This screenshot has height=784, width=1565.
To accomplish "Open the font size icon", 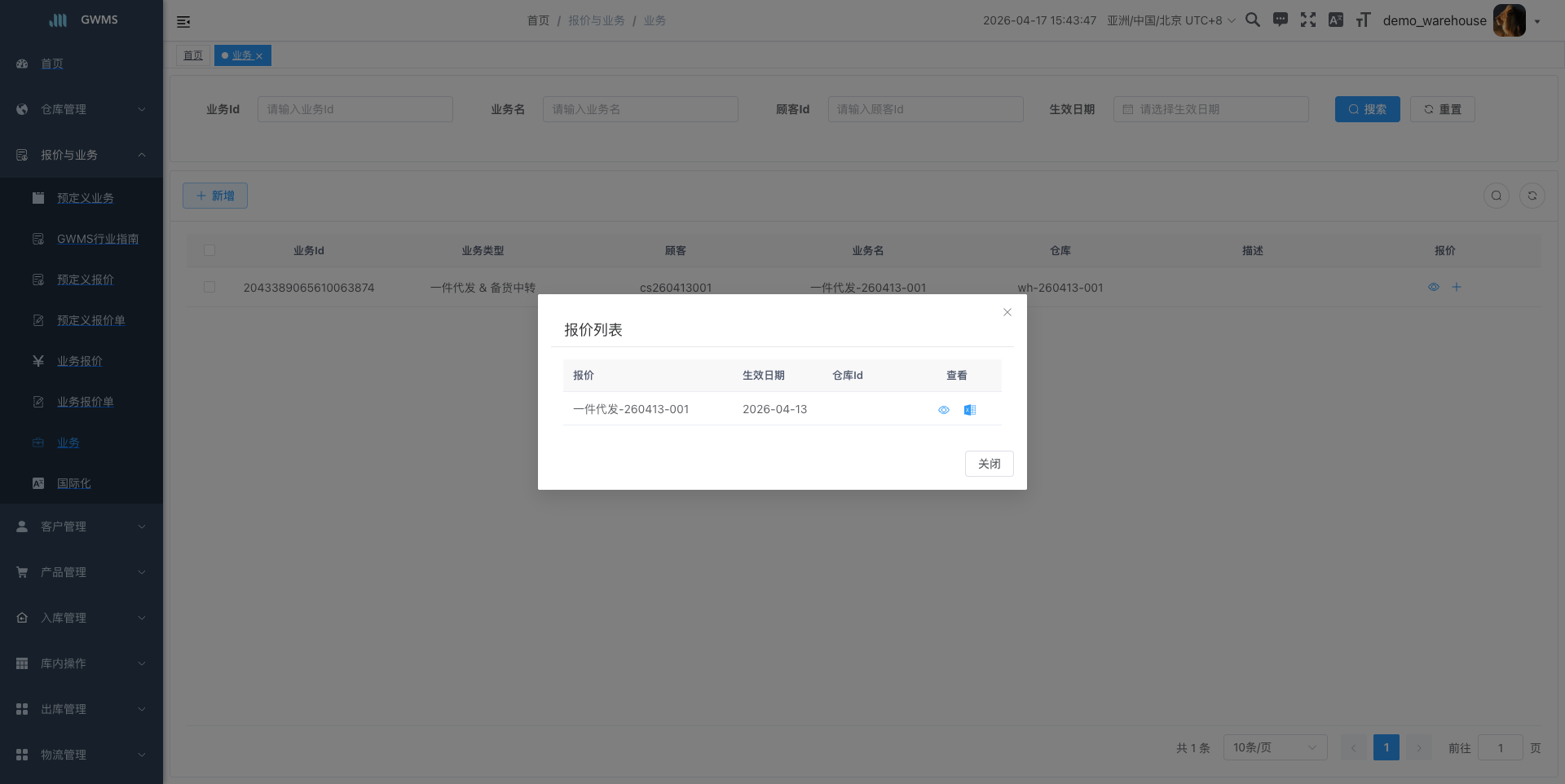I will 1364,20.
